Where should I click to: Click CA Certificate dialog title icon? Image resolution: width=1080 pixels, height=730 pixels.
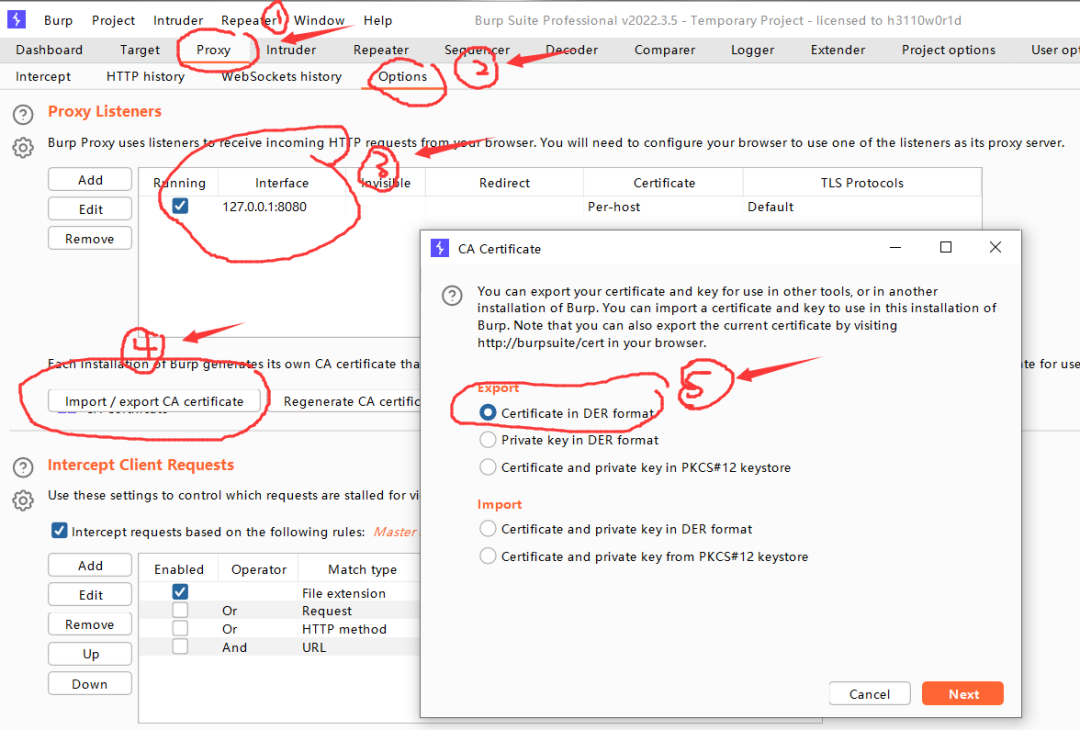[x=439, y=248]
